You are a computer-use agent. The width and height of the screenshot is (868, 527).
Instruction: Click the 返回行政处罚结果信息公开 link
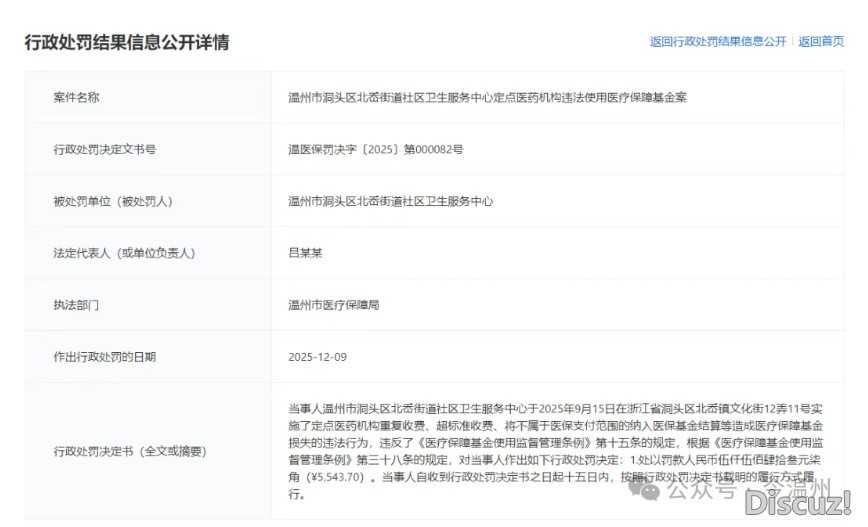pos(717,42)
